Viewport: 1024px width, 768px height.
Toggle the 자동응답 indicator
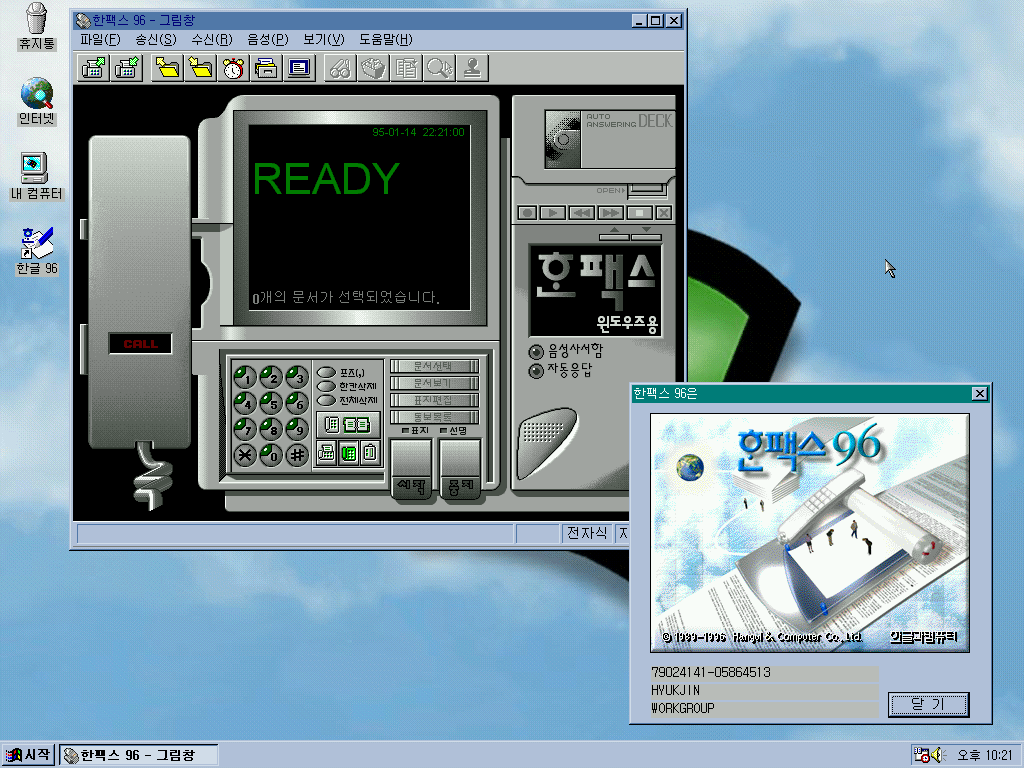[x=536, y=372]
